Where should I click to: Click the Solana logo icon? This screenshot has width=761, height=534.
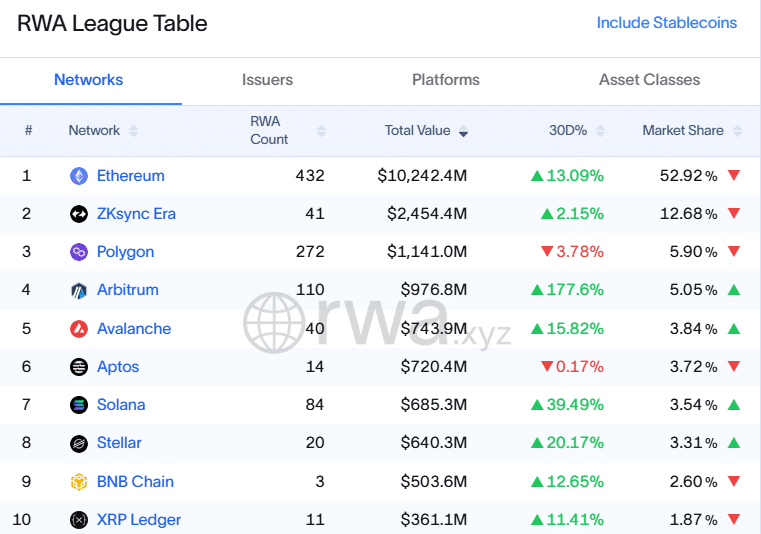pos(78,405)
